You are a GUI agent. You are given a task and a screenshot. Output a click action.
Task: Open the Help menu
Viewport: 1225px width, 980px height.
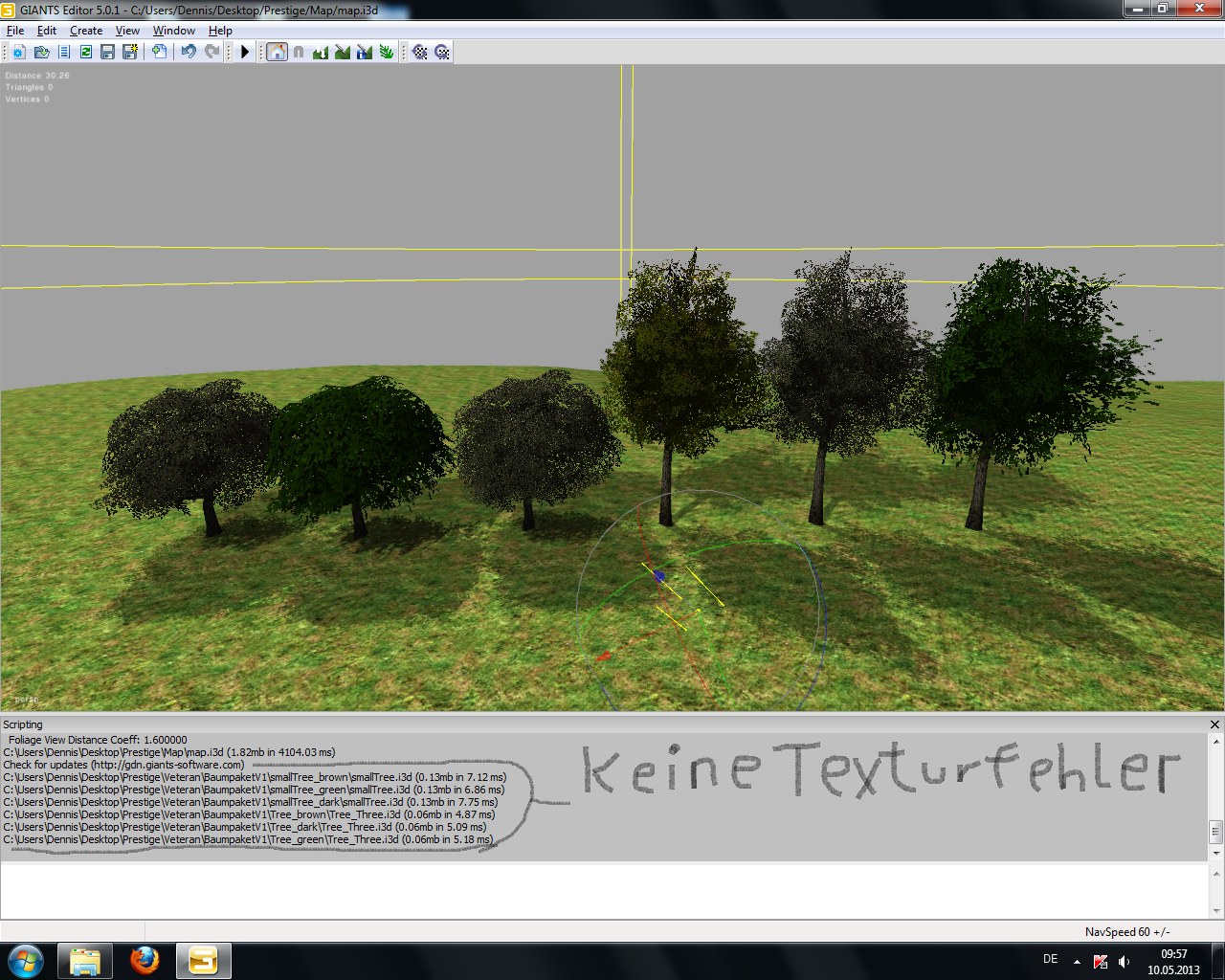click(220, 31)
